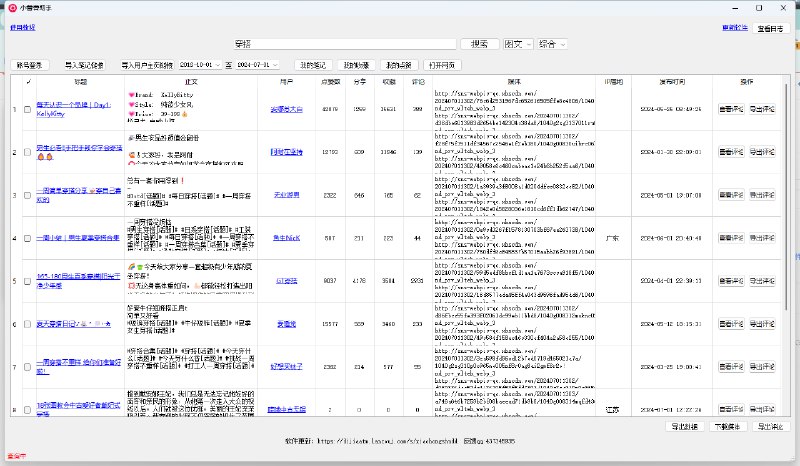Check the box in row 6
Viewport: 800px width, 466px height.
28,324
